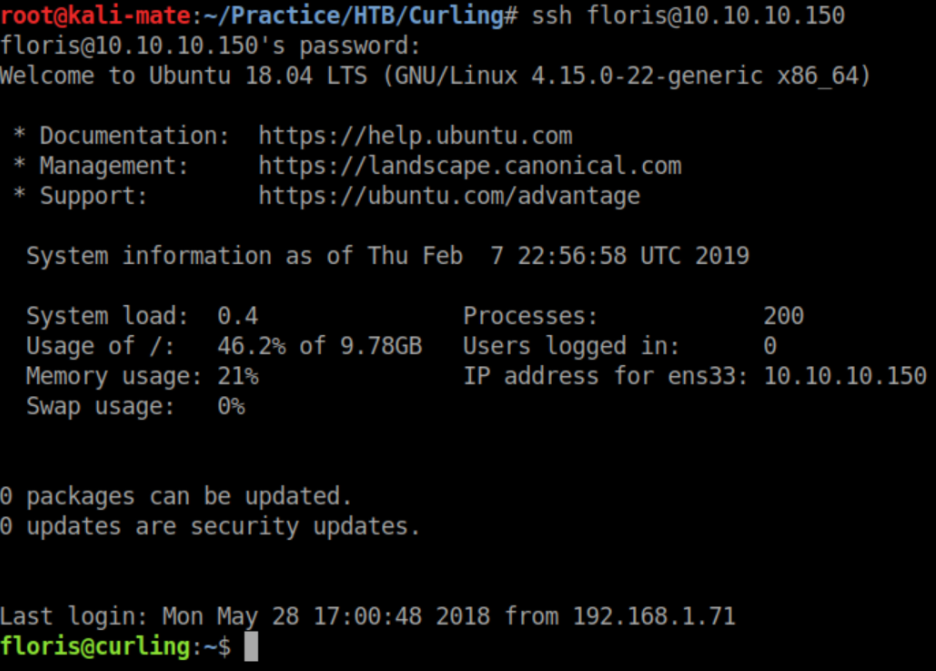
Task: Click the floris@curling prompt text
Action: 95,647
